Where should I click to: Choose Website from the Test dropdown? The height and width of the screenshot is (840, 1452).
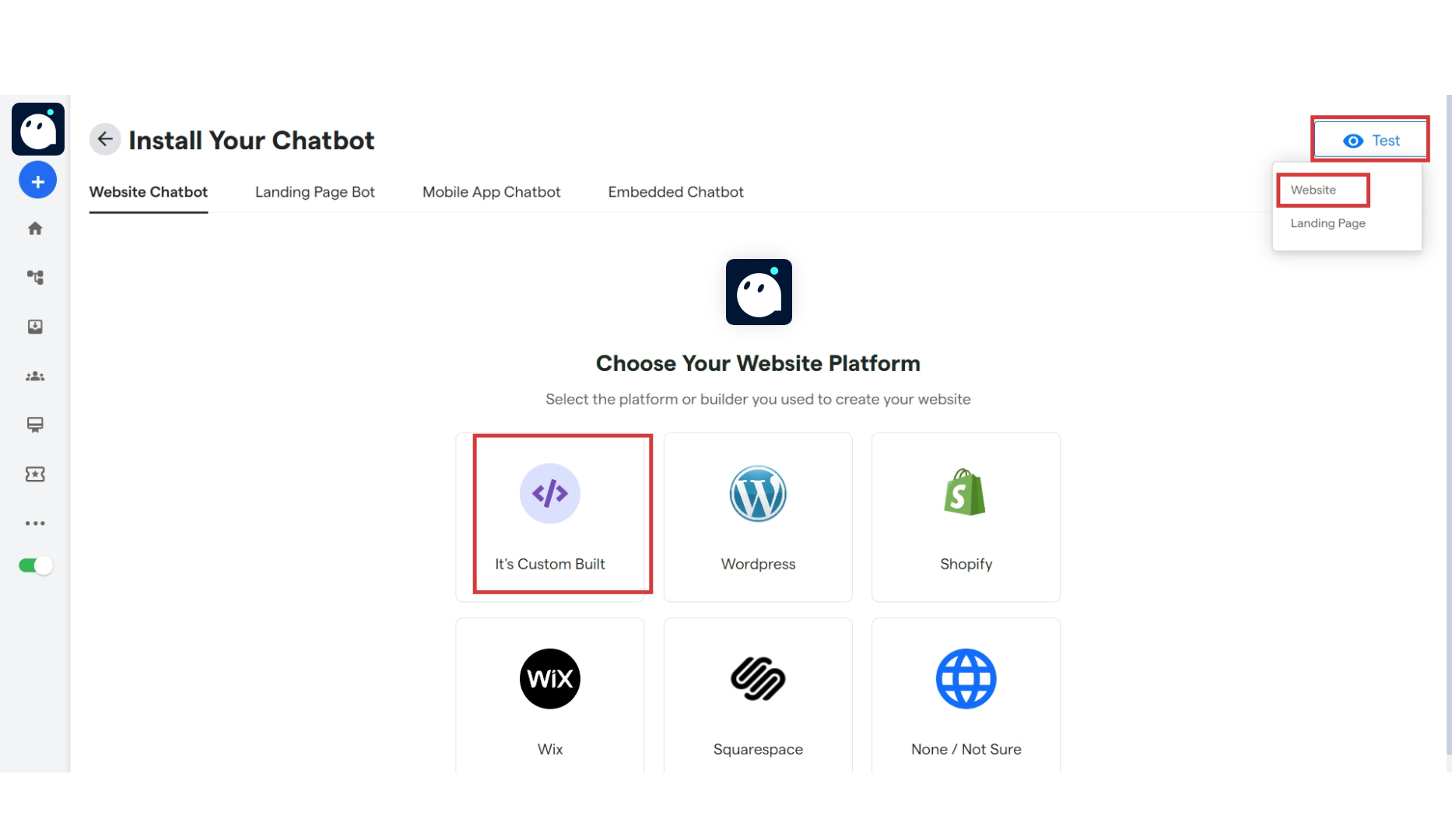(1313, 190)
